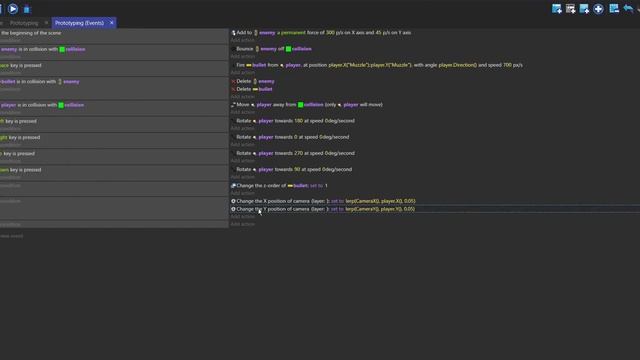
Task: Launch the game preview with the play icon
Action: (13, 9)
